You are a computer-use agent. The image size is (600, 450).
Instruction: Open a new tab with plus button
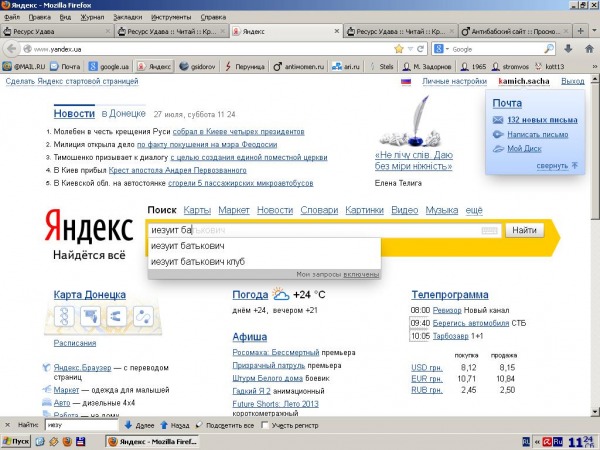580,31
